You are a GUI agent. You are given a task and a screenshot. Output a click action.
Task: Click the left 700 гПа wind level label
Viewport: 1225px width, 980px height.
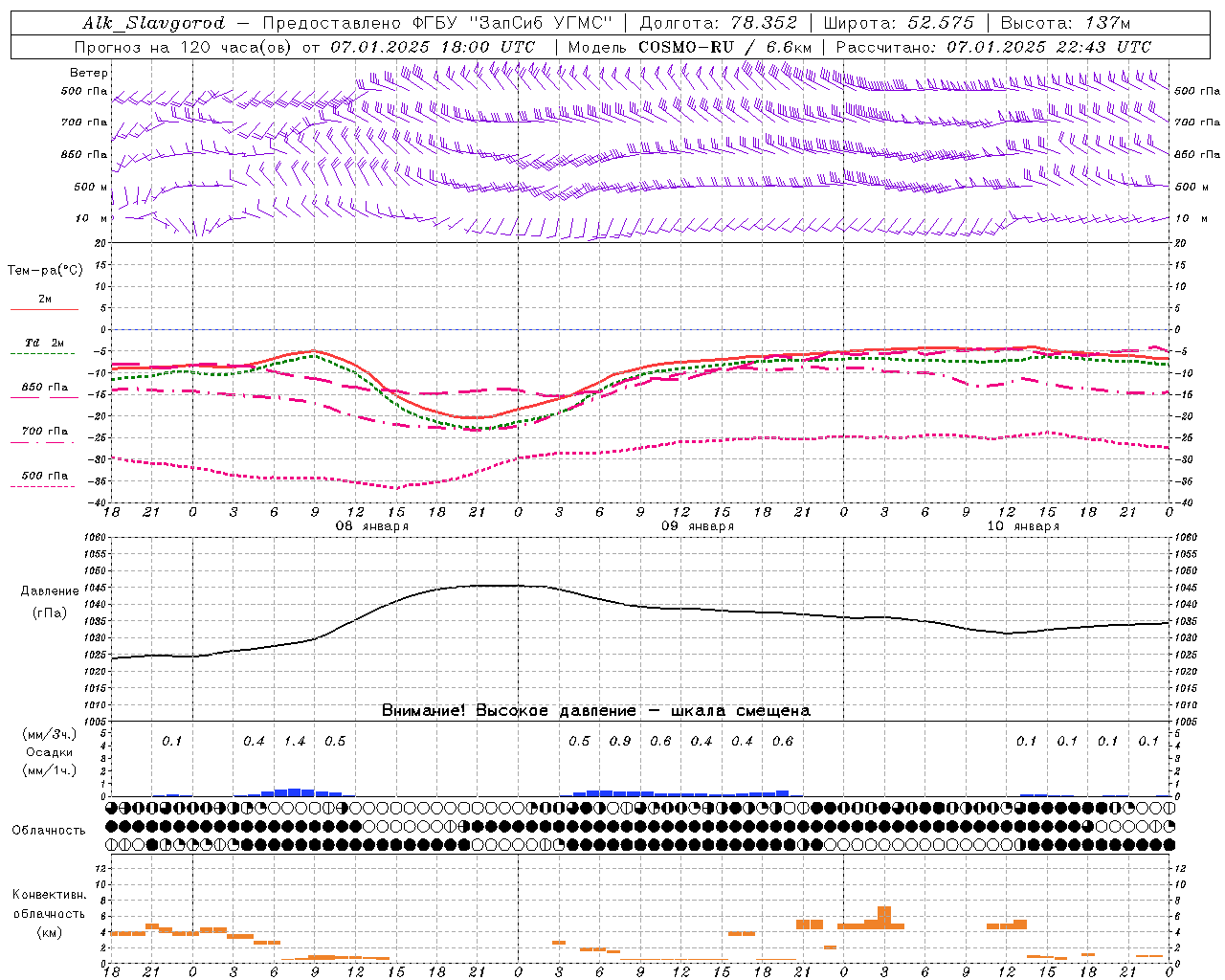tap(84, 122)
